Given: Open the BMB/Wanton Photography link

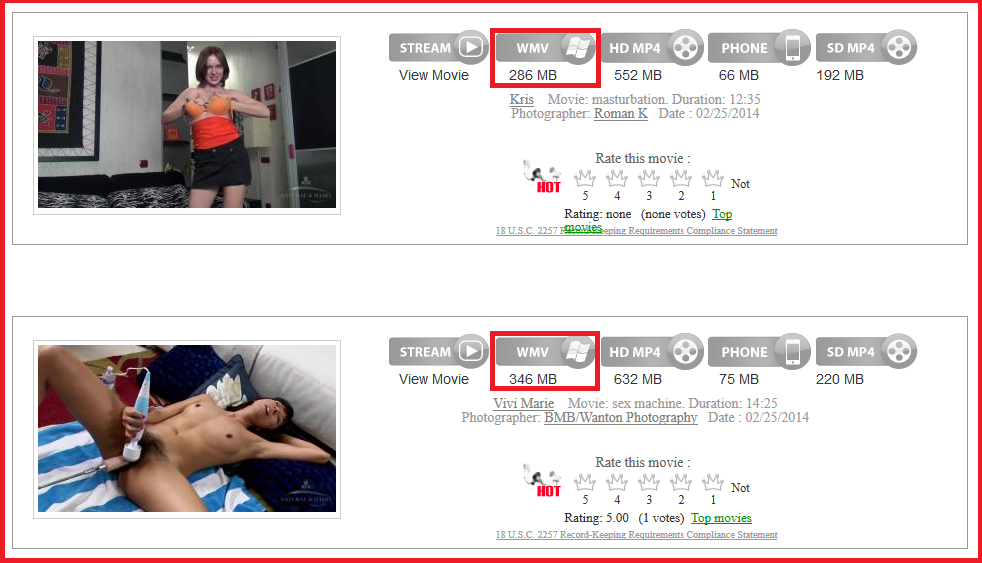Looking at the screenshot, I should coord(621,417).
